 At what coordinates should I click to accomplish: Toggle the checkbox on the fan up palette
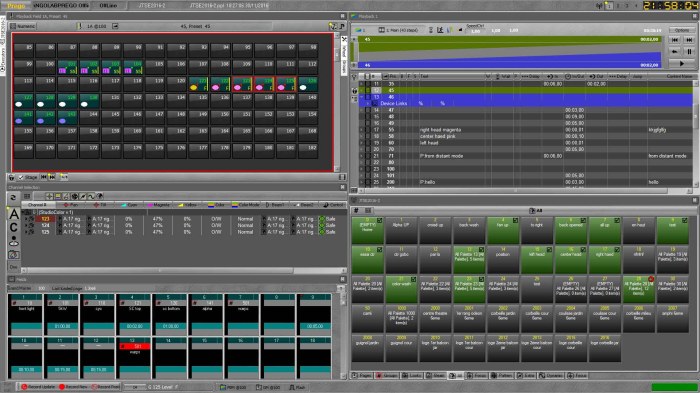click(515, 221)
